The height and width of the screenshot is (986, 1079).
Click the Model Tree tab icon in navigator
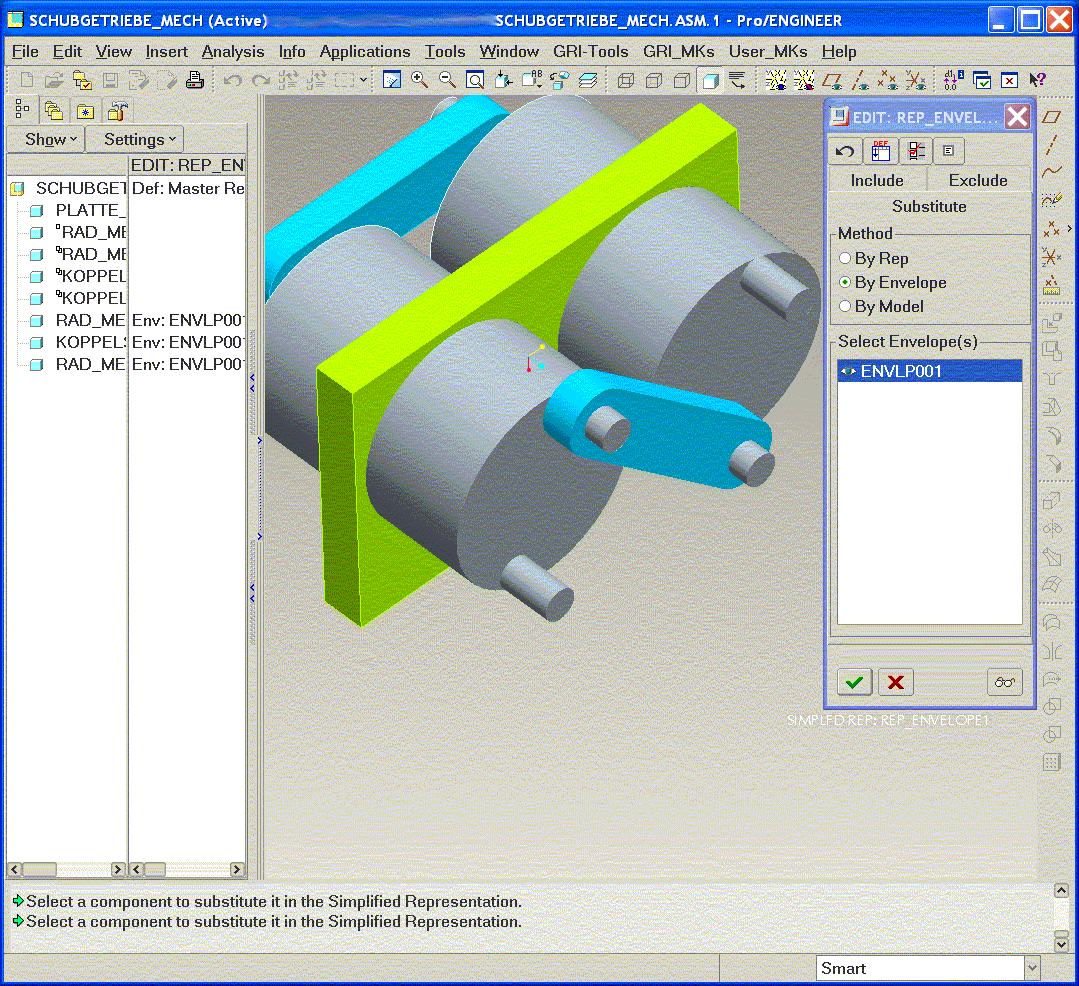point(22,110)
